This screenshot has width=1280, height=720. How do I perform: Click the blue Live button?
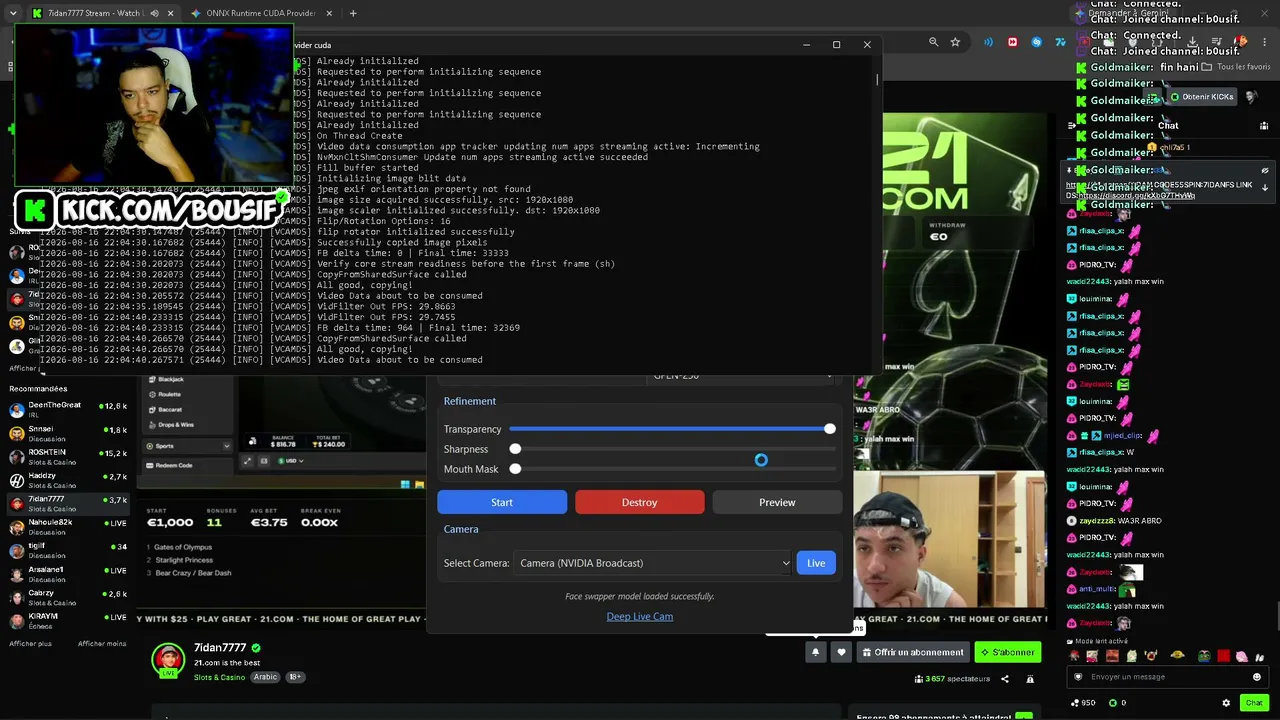[x=816, y=563]
